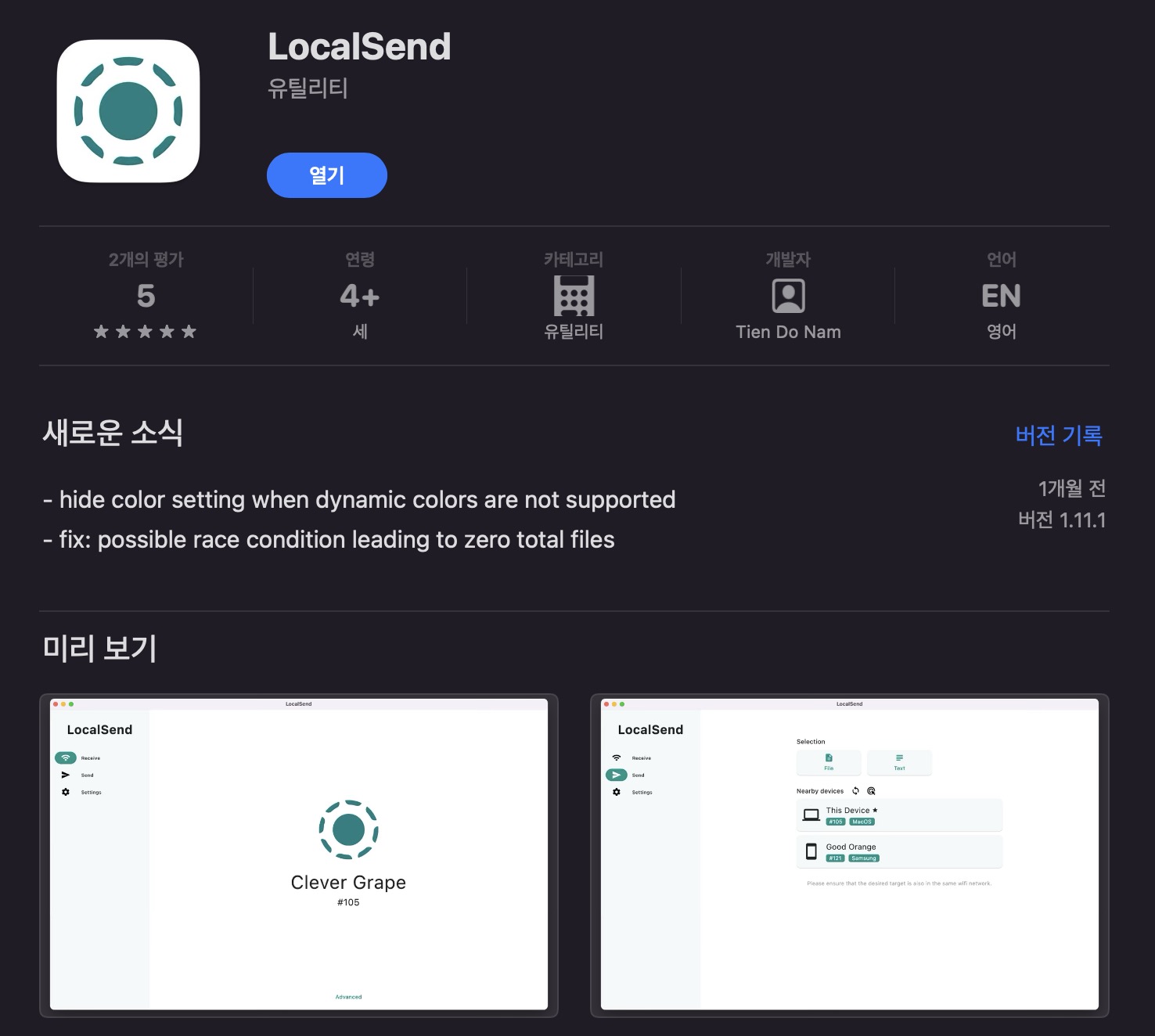
Task: Click the five-star rating row
Action: point(145,332)
